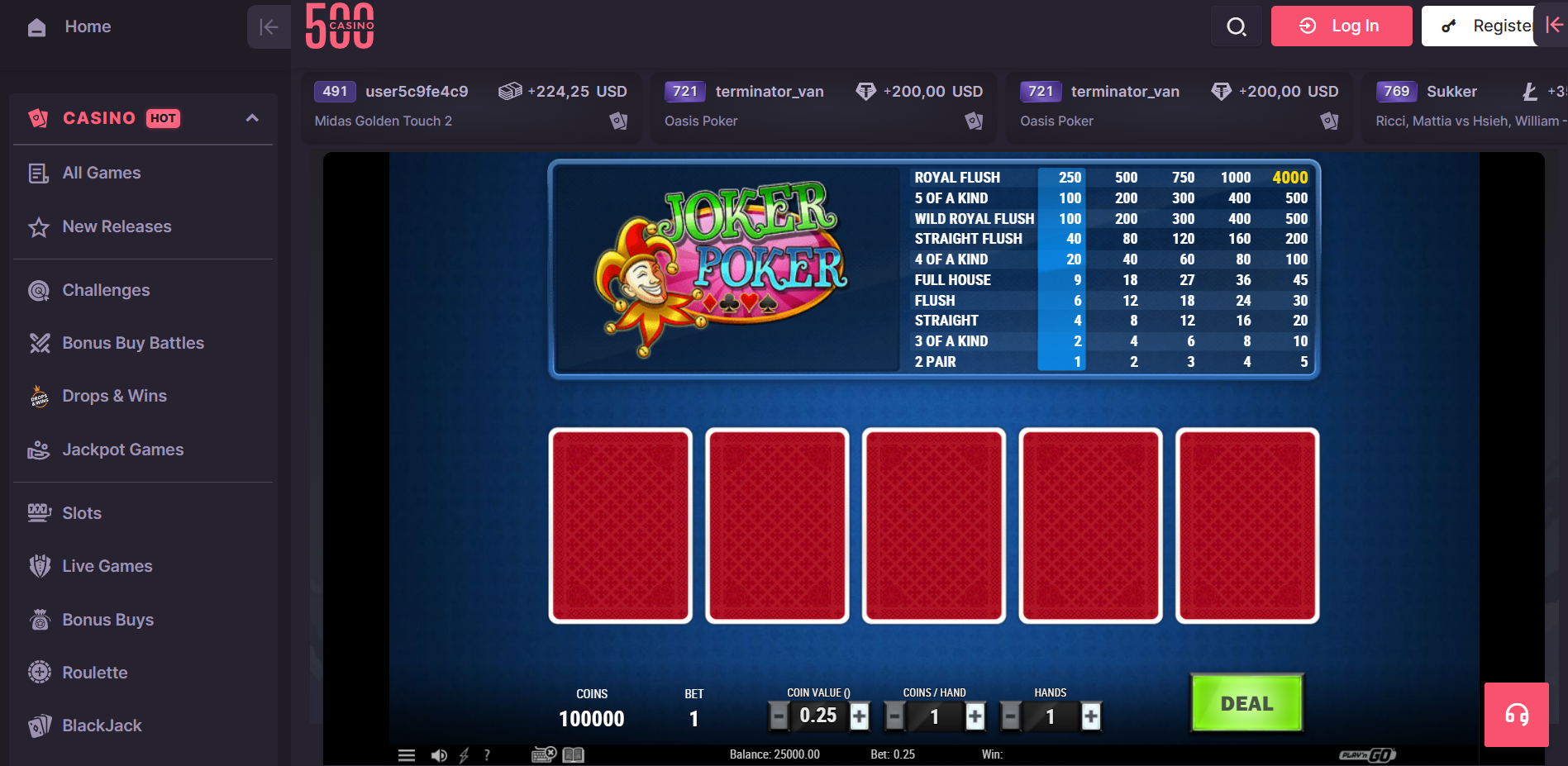This screenshot has height=766, width=1568.
Task: Increase the coin value
Action: point(860,716)
